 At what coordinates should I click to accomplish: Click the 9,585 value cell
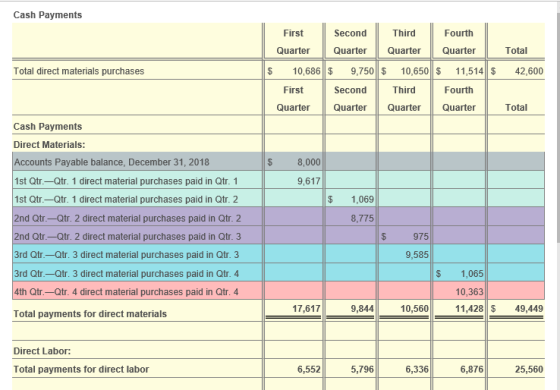click(404, 255)
